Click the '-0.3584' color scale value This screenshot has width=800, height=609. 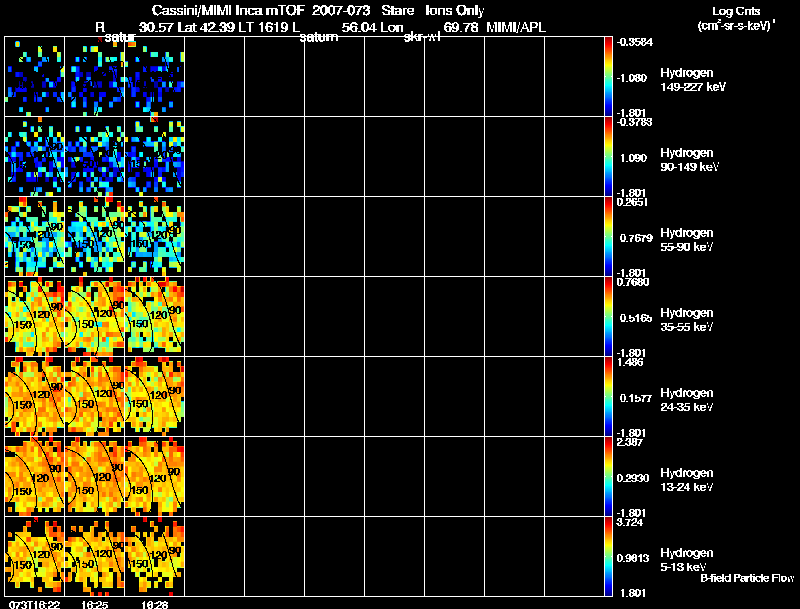coord(634,42)
